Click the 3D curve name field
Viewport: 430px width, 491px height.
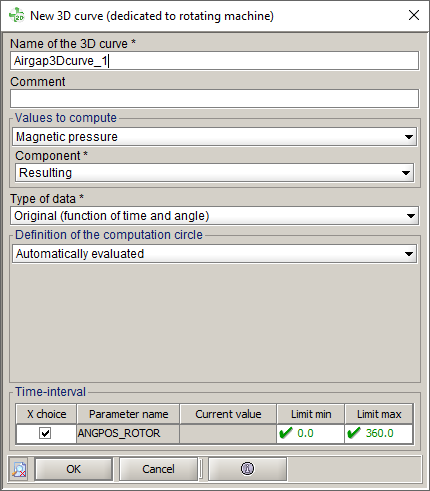coord(214,61)
